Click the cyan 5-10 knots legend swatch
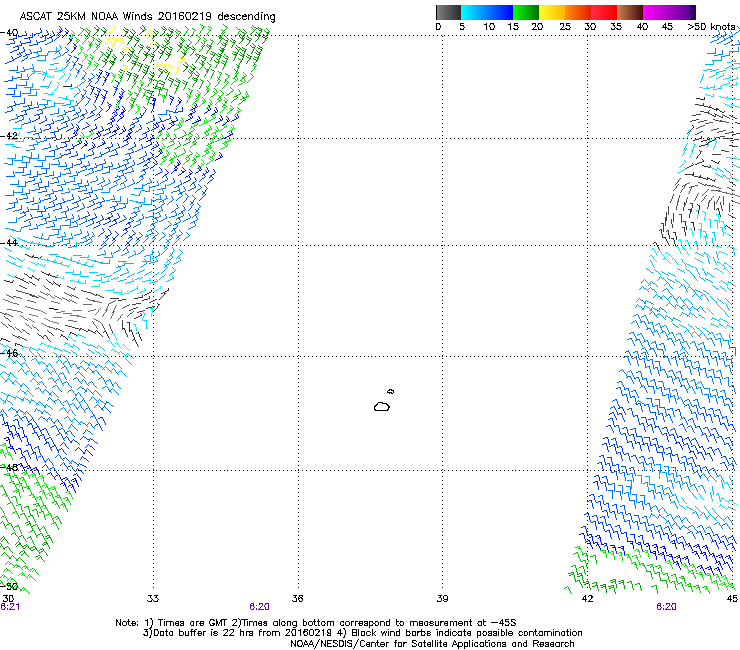The height and width of the screenshot is (650, 740). (474, 12)
